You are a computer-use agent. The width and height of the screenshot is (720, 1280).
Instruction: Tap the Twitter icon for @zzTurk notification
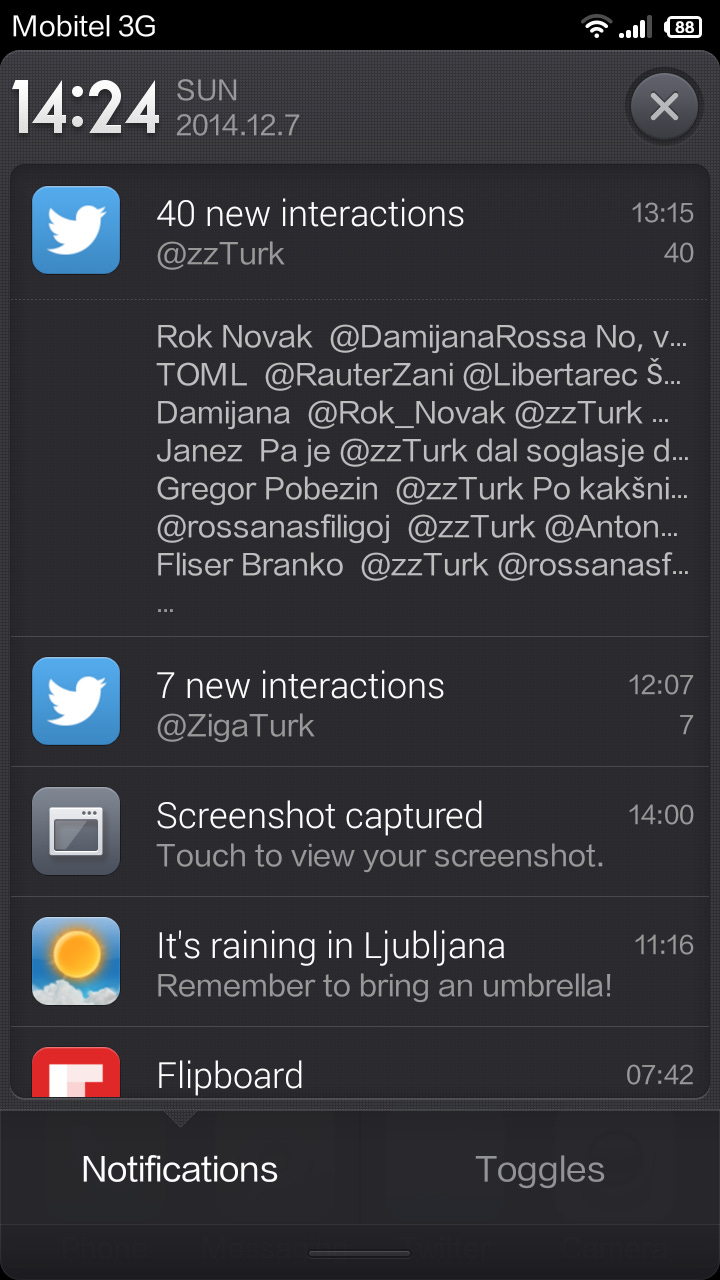click(x=76, y=230)
